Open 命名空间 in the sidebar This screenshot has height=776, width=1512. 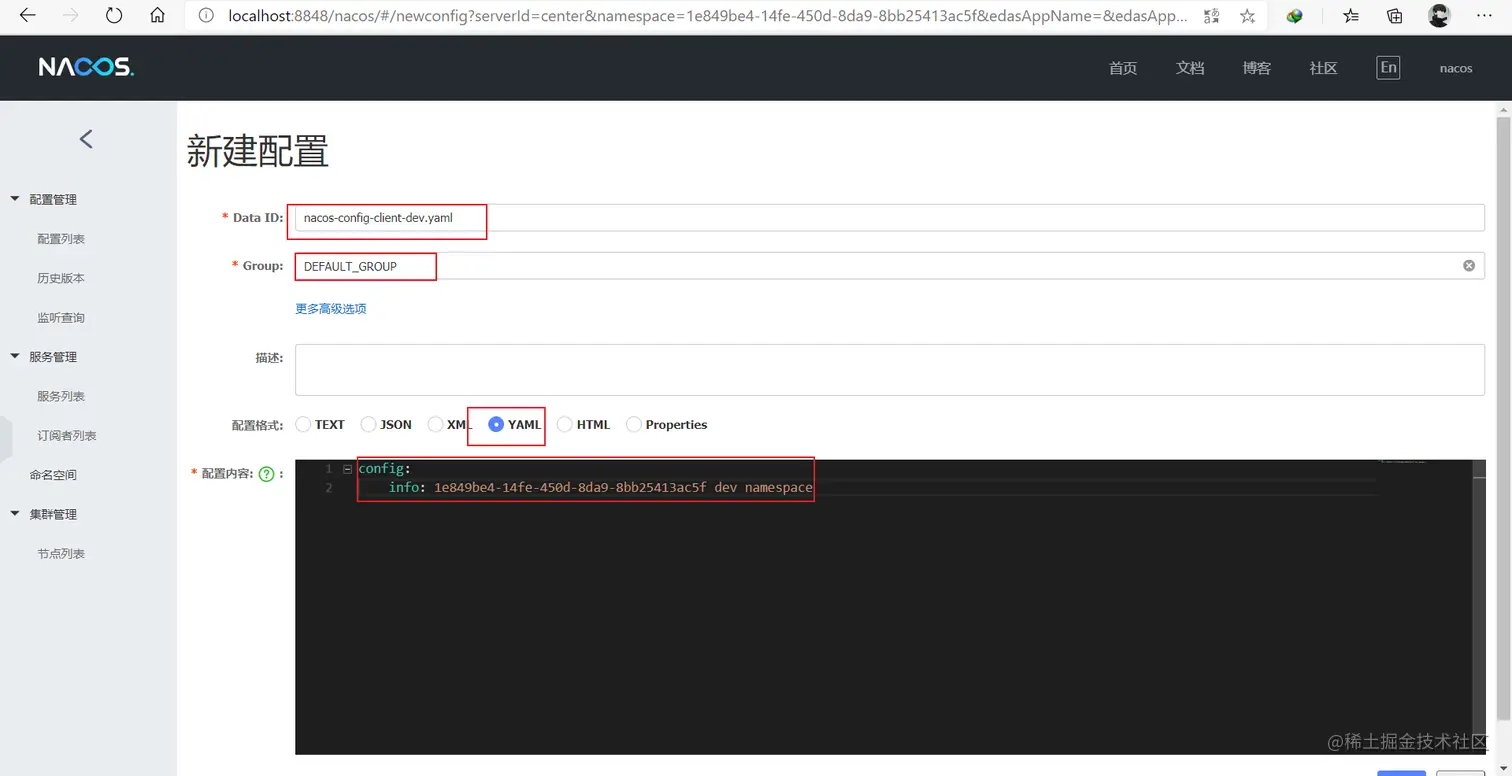(53, 475)
